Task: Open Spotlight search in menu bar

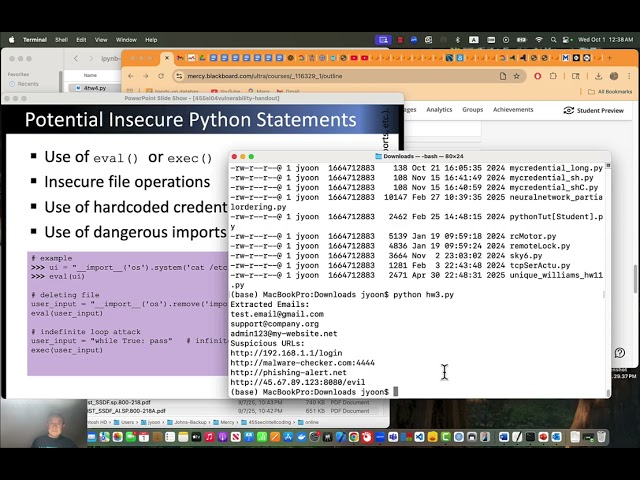Action: (553, 40)
